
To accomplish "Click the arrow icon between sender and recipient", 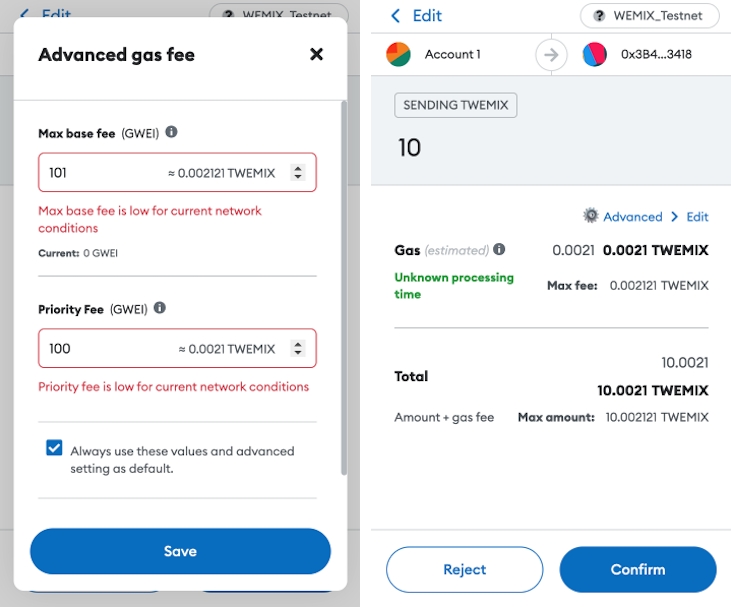I will (x=551, y=55).
